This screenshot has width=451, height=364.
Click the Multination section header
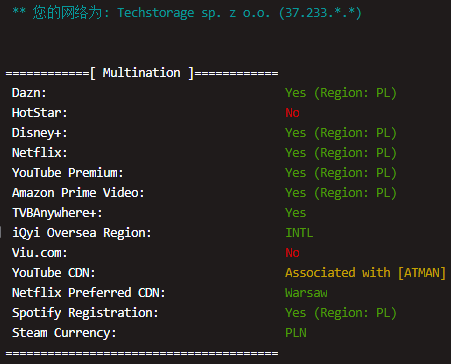click(x=142, y=73)
